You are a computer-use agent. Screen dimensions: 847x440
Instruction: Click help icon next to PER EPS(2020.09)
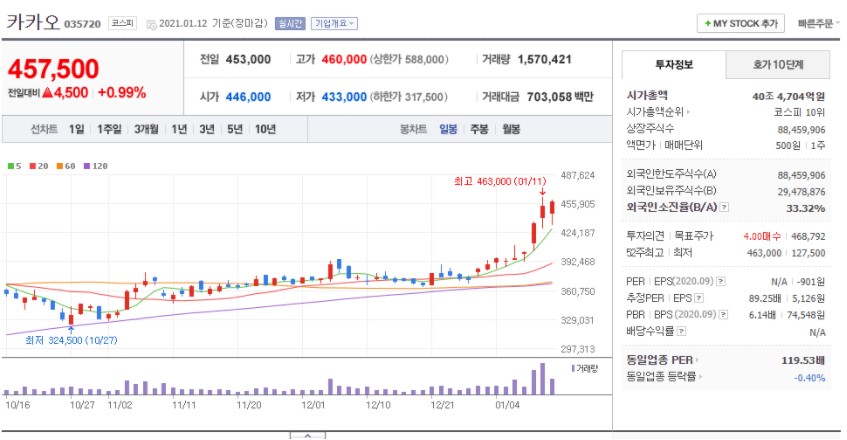(721, 282)
